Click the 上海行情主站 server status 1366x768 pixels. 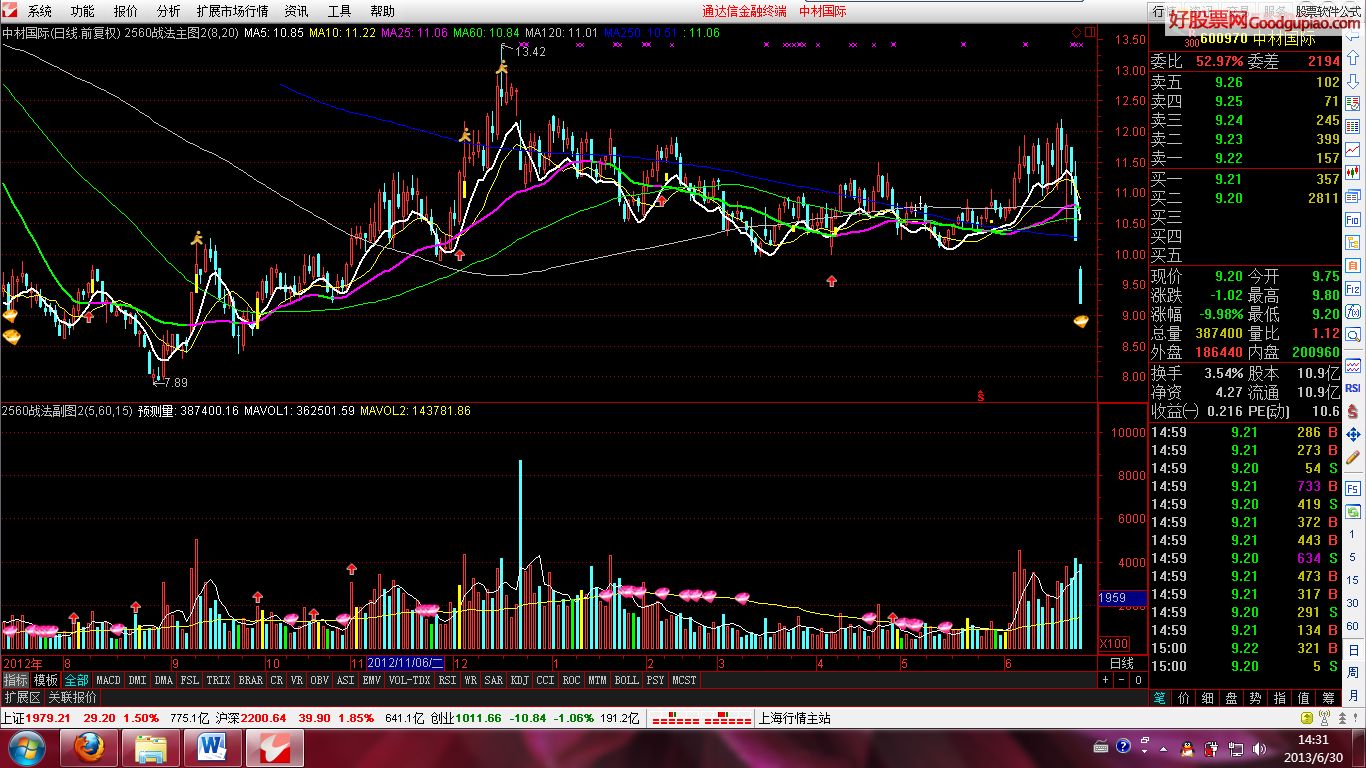click(x=795, y=718)
